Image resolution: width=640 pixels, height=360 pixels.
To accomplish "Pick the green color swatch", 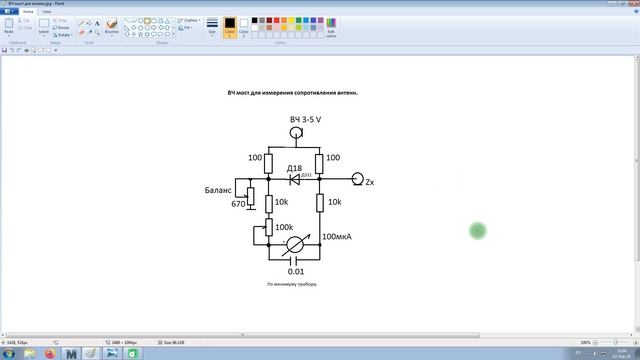I will [299, 20].
